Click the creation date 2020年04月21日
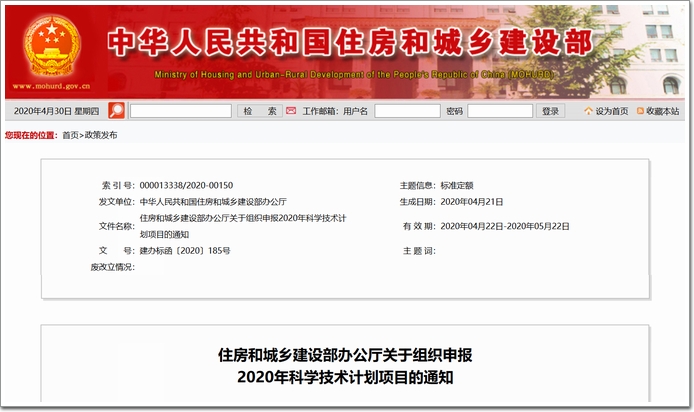The width and height of the screenshot is (694, 412). coord(472,202)
